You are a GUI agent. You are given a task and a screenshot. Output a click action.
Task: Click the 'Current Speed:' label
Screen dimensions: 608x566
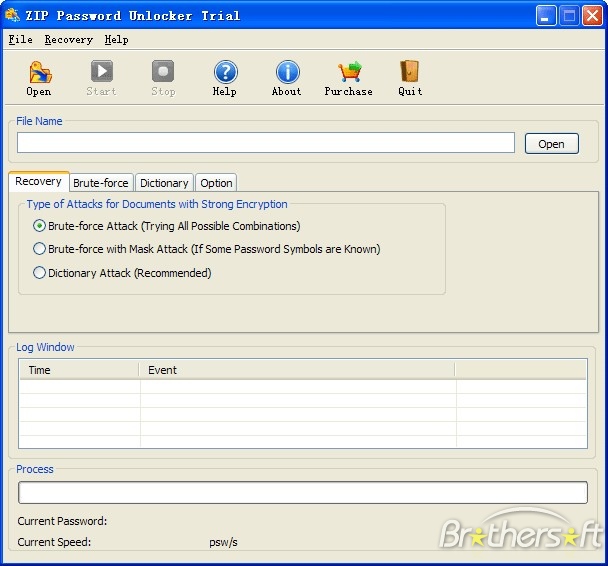tap(54, 542)
